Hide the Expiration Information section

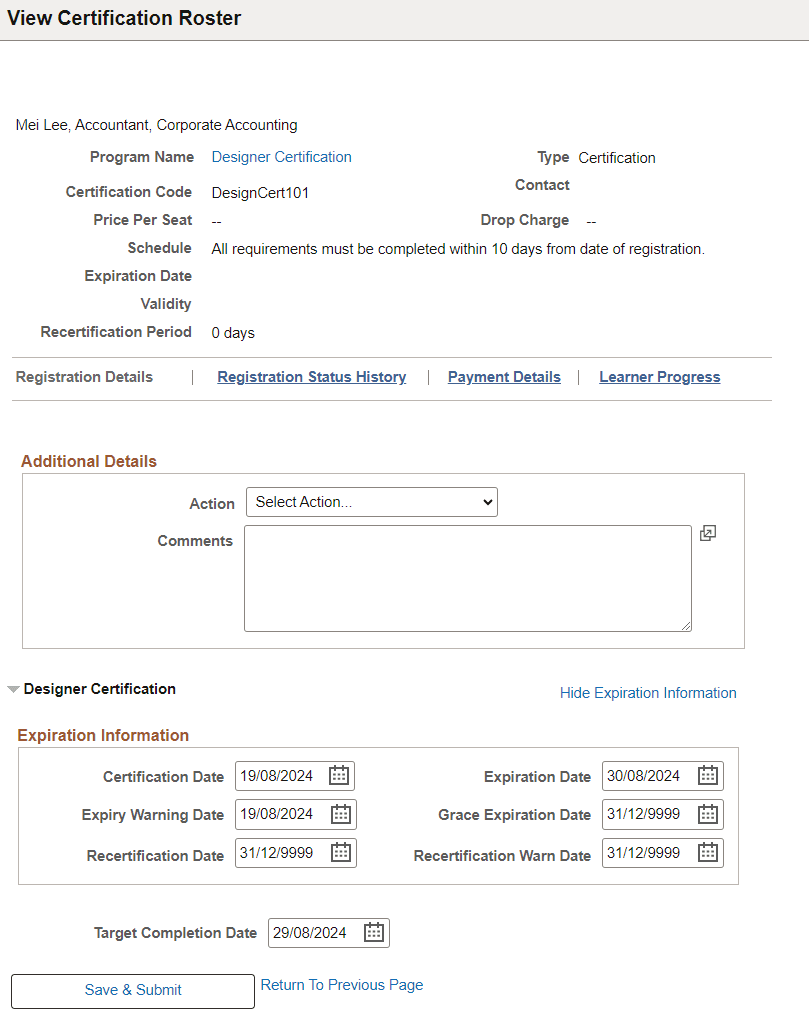[x=647, y=692]
